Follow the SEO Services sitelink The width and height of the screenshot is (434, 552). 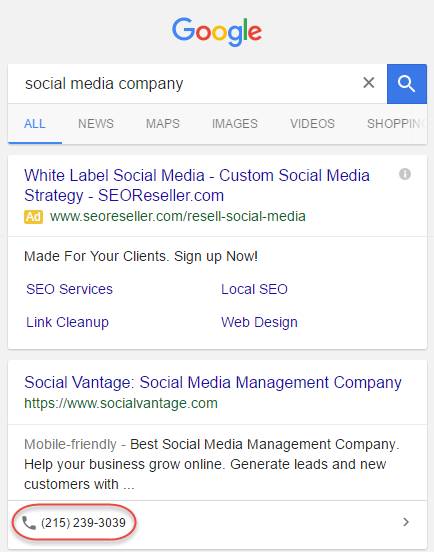coord(69,289)
